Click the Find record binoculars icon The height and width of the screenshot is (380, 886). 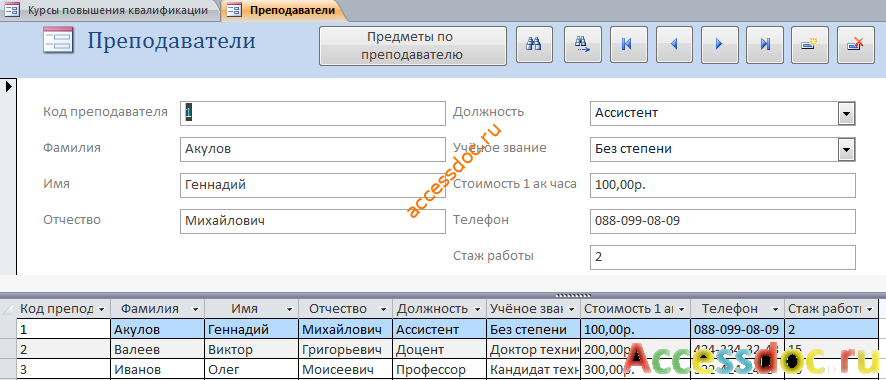534,44
